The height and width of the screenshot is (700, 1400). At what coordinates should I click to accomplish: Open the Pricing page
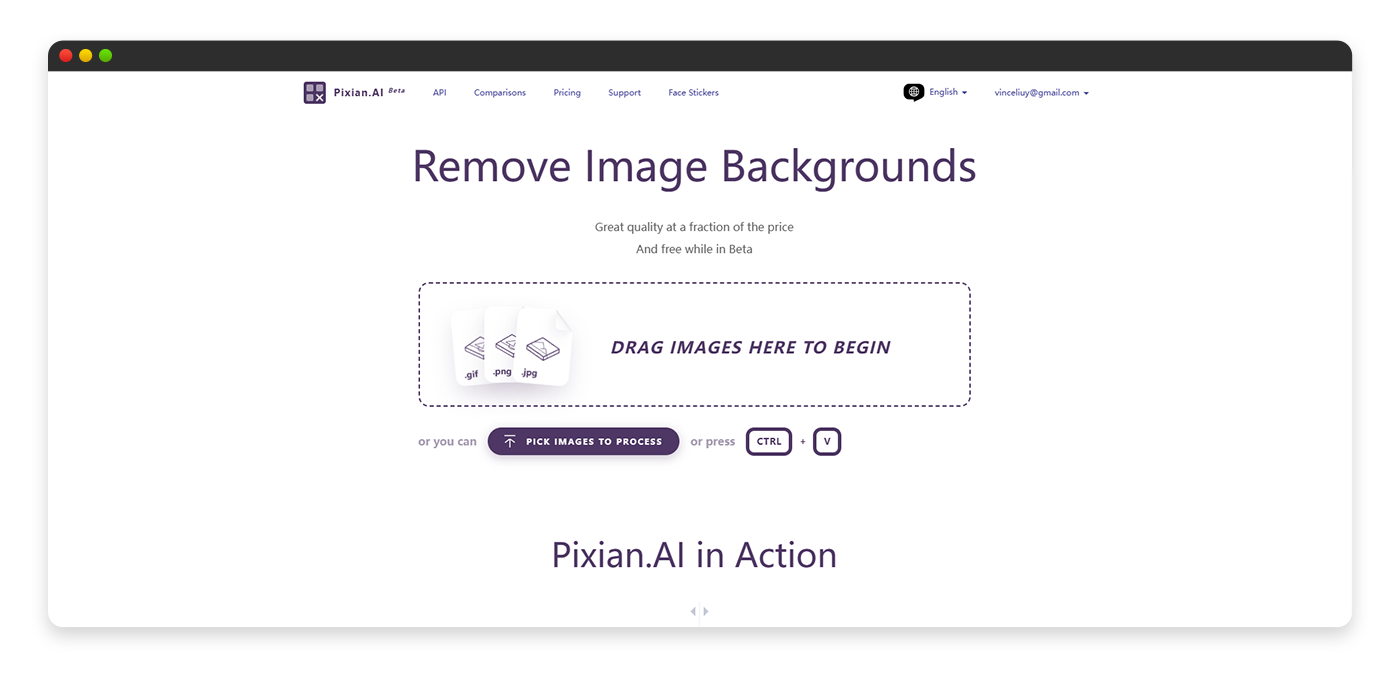tap(567, 93)
